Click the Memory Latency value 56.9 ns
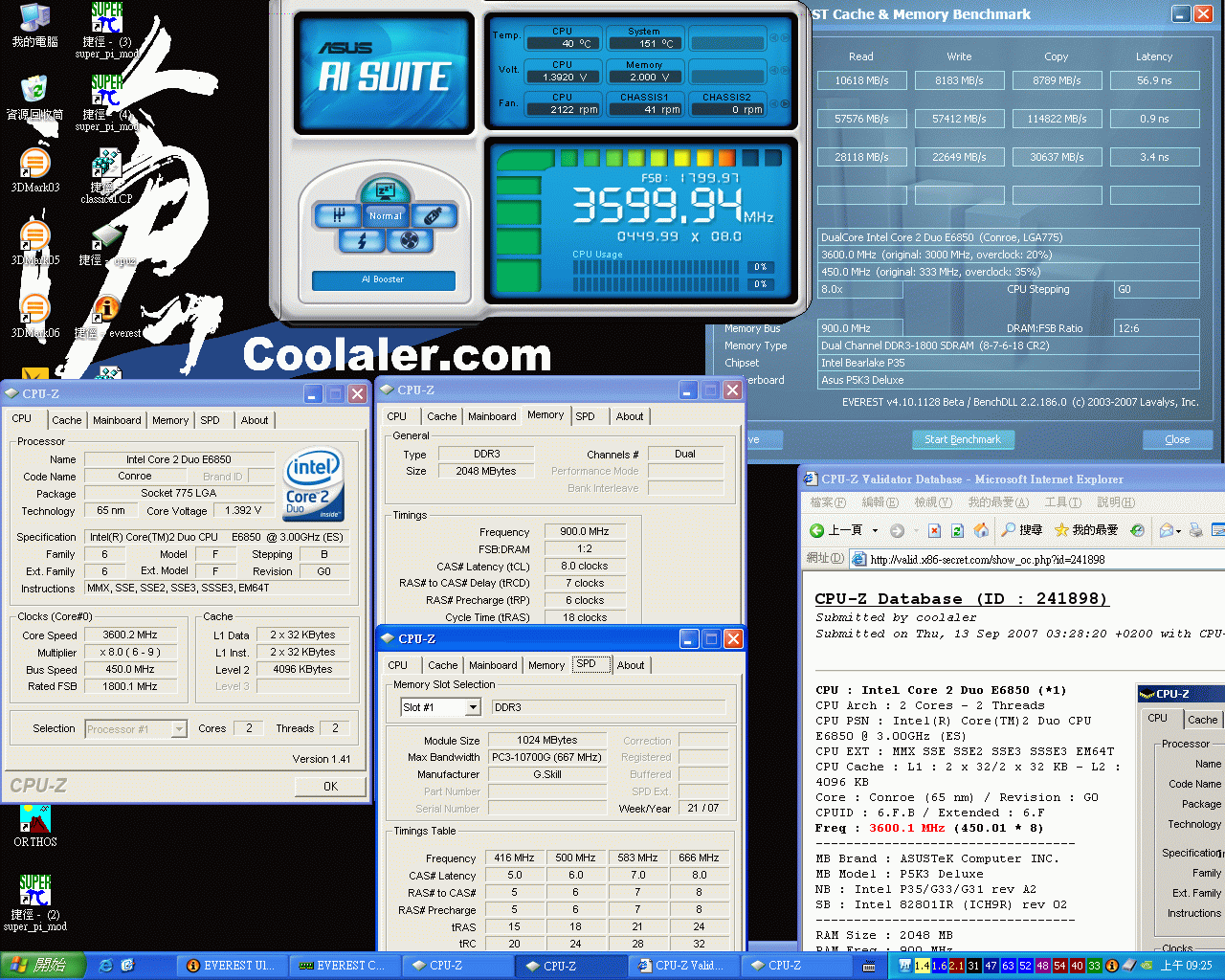1225x980 pixels. pos(1154,80)
